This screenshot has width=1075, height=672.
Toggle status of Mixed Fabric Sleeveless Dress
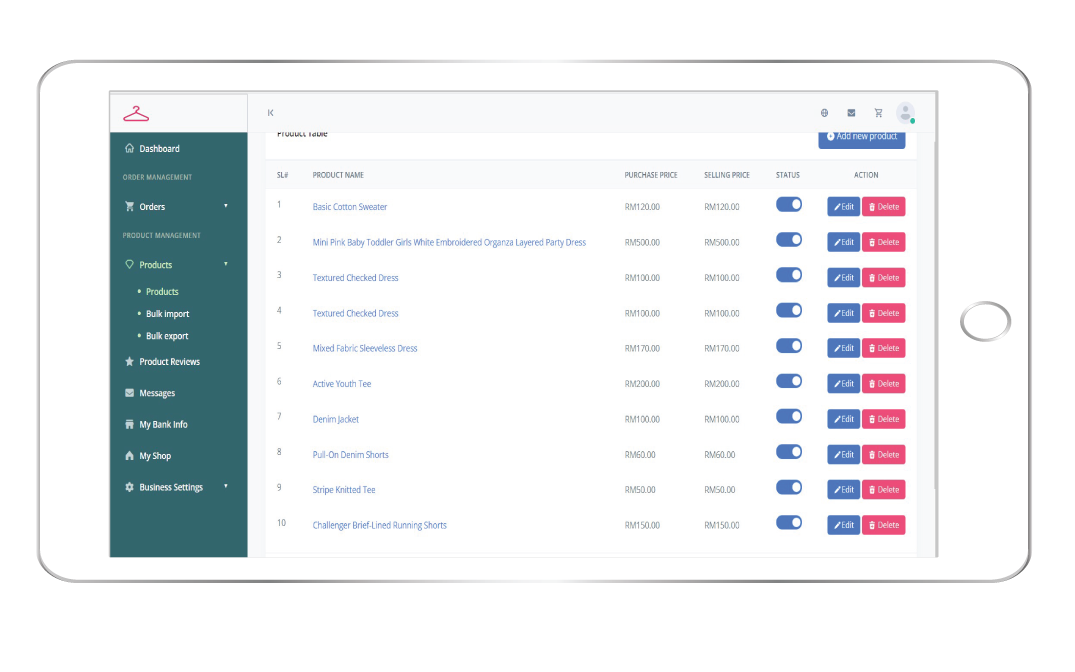click(x=789, y=346)
